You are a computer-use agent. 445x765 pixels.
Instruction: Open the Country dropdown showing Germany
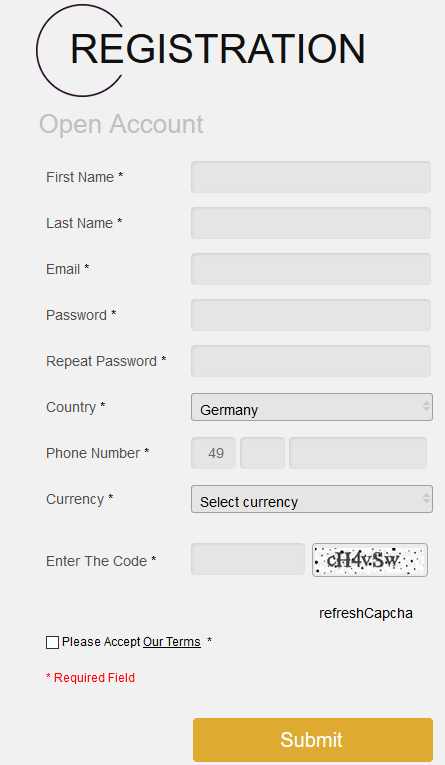(312, 407)
